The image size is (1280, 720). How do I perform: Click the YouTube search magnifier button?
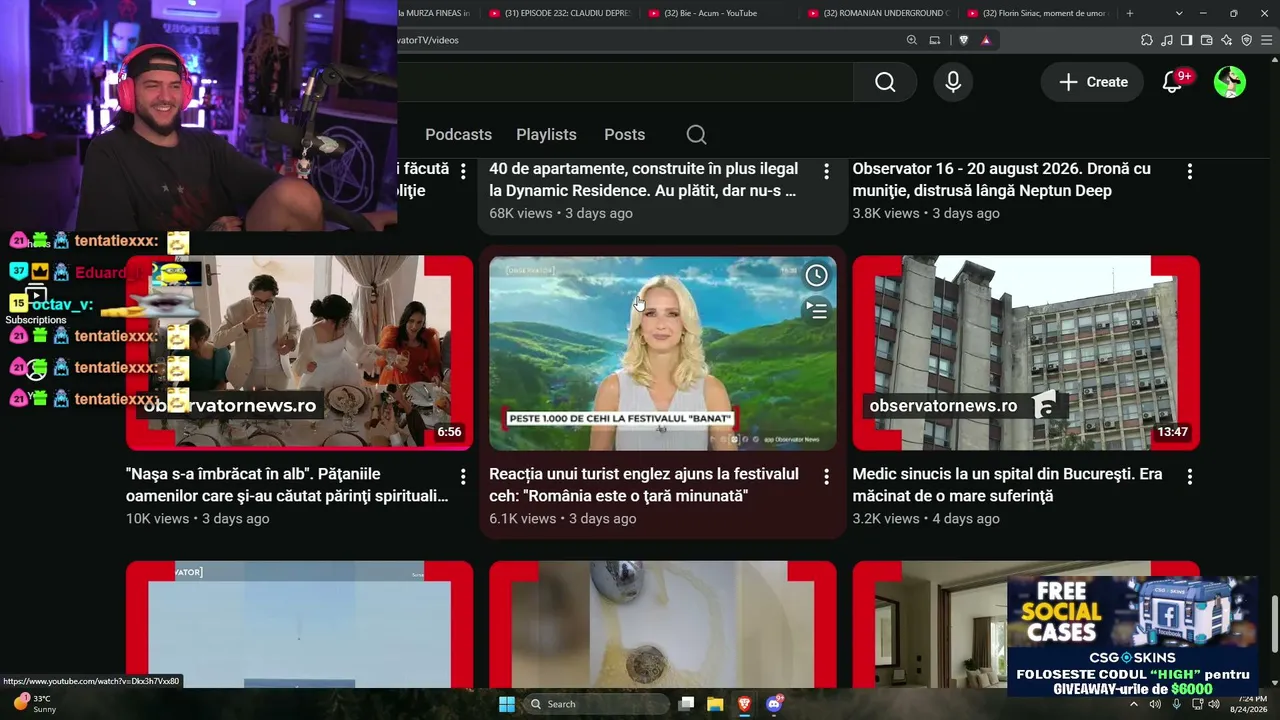tap(885, 82)
